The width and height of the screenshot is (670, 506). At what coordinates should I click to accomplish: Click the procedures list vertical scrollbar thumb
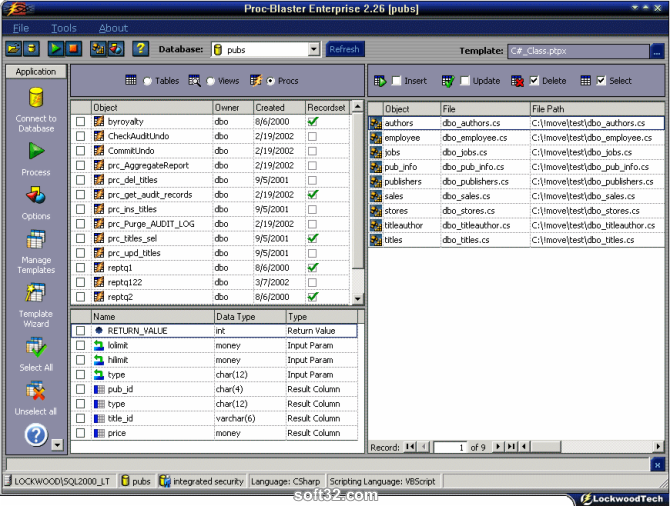[358, 191]
